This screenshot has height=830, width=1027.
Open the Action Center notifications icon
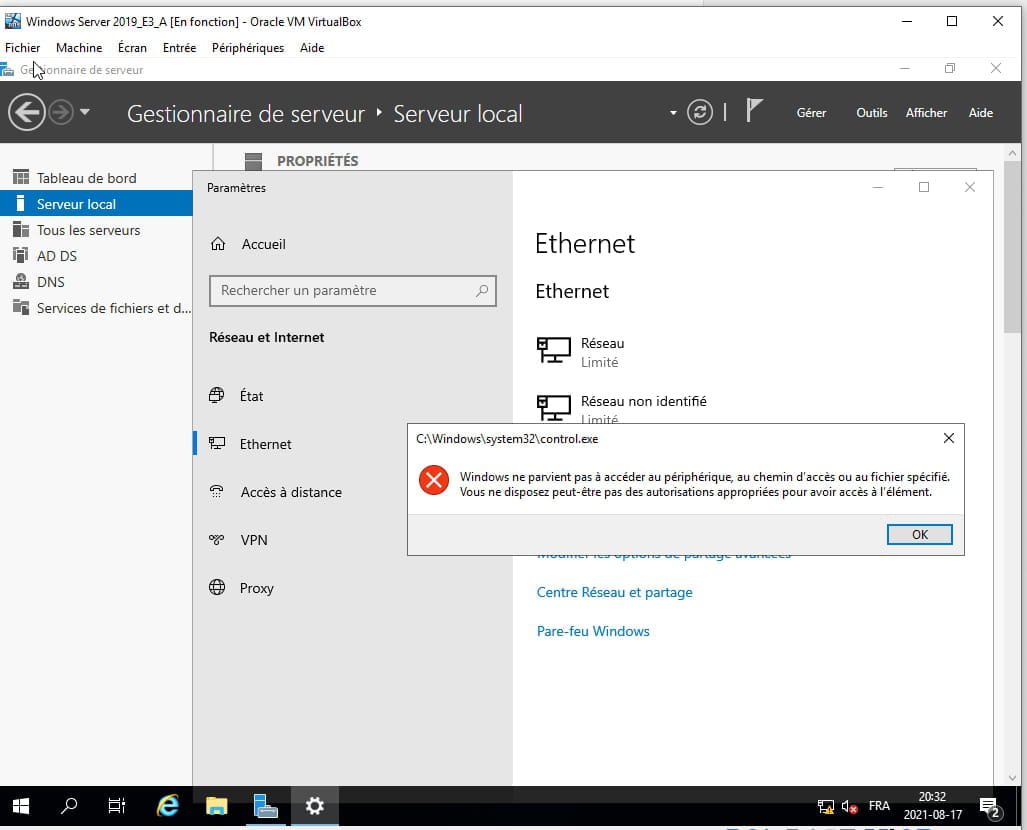pos(990,807)
